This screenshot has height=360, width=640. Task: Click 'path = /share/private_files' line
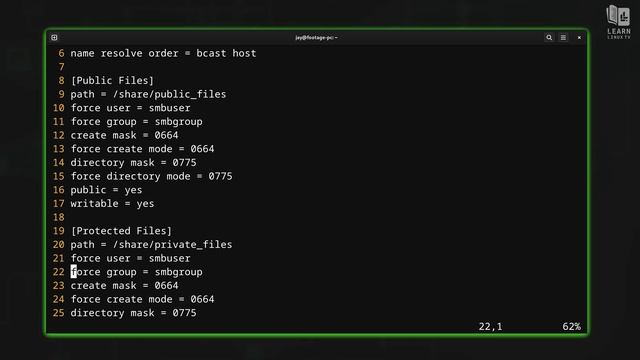[151, 244]
